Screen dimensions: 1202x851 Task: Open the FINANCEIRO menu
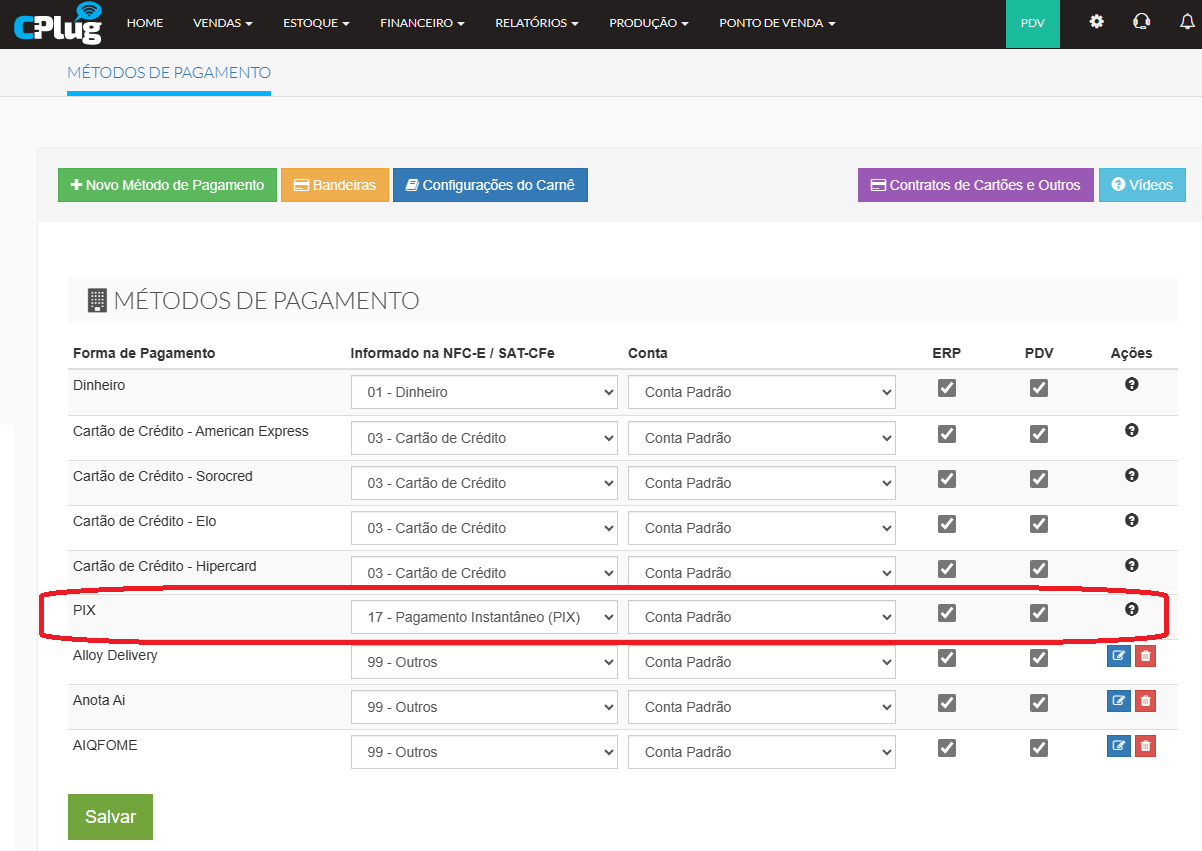pos(422,23)
